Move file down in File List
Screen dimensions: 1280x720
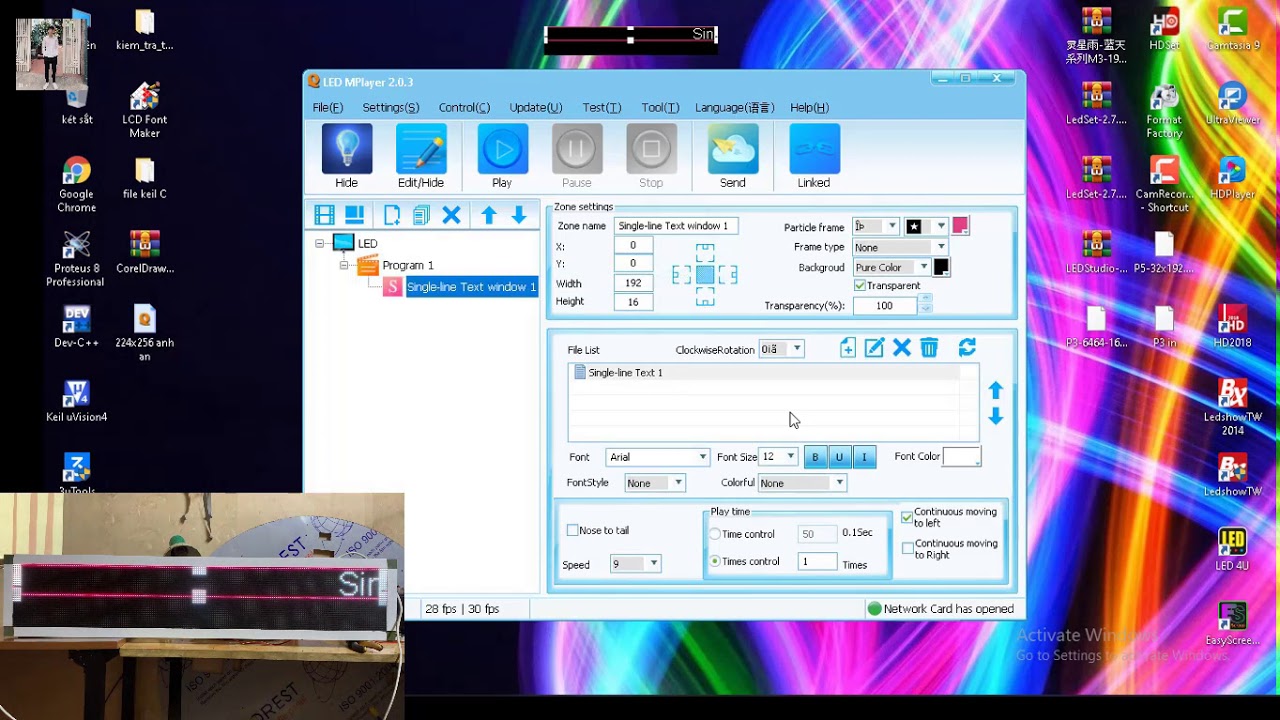pyautogui.click(x=996, y=416)
